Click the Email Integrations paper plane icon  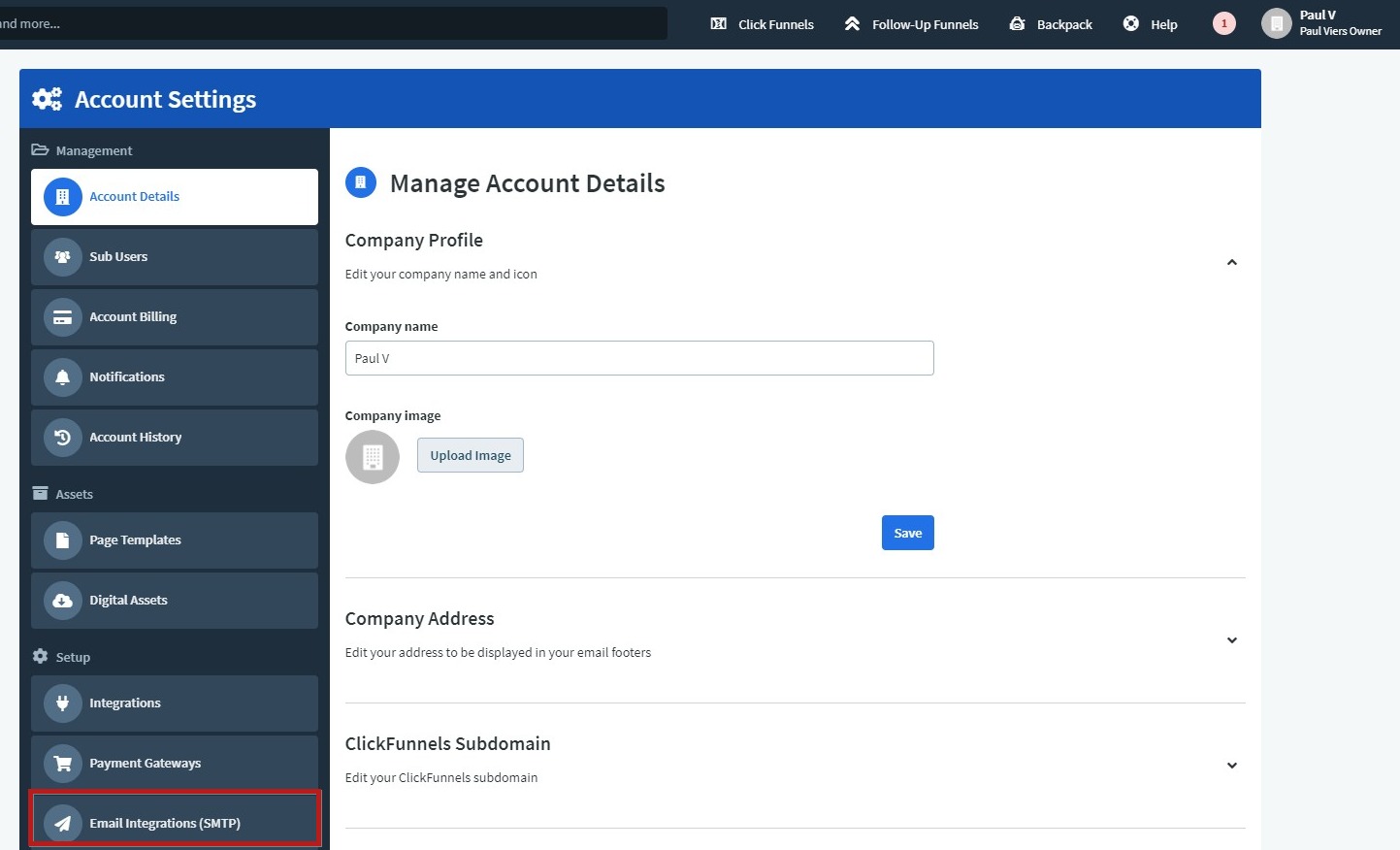click(x=63, y=824)
